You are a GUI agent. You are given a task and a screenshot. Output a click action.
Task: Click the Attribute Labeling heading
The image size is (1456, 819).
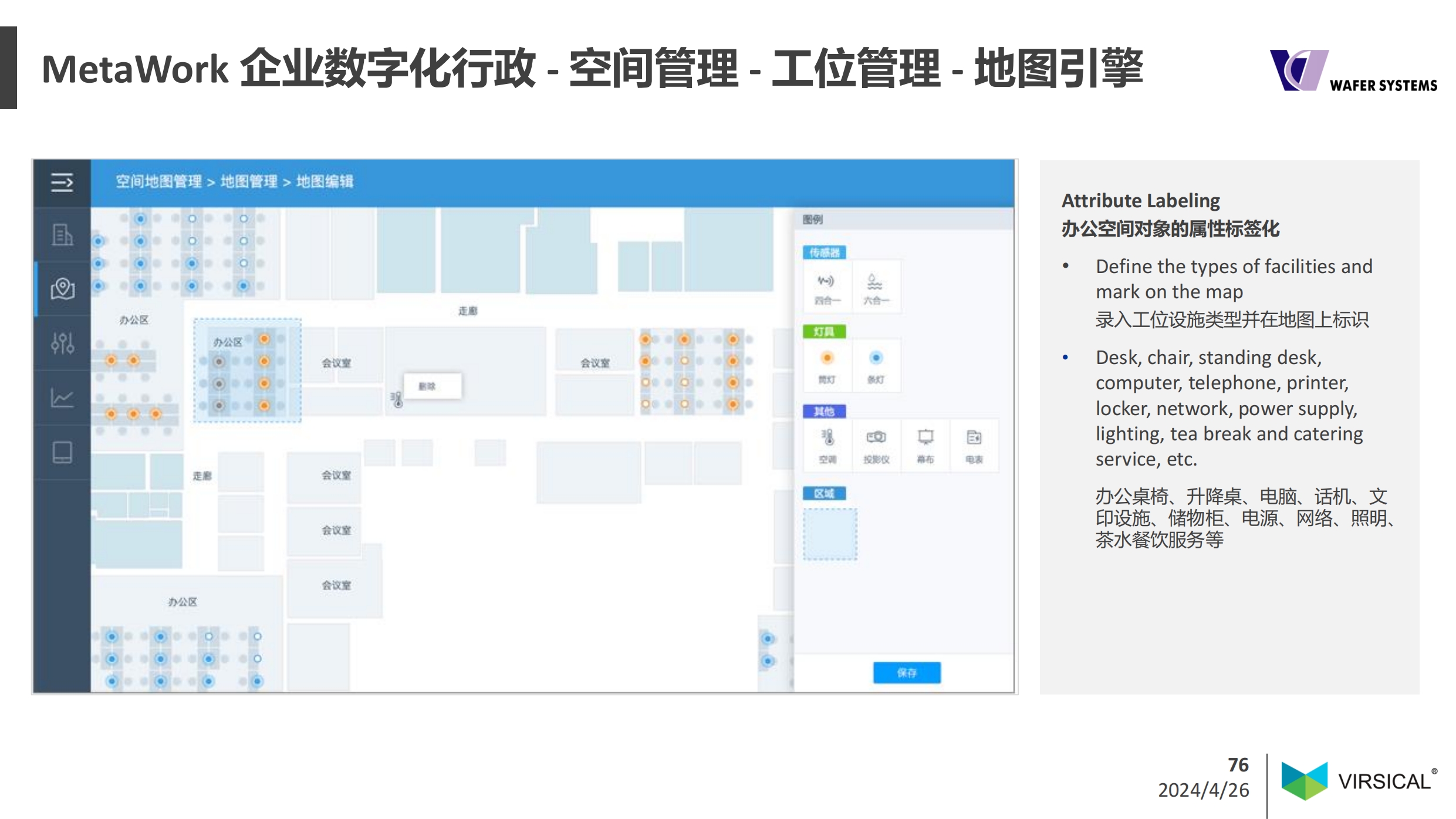pos(1141,201)
